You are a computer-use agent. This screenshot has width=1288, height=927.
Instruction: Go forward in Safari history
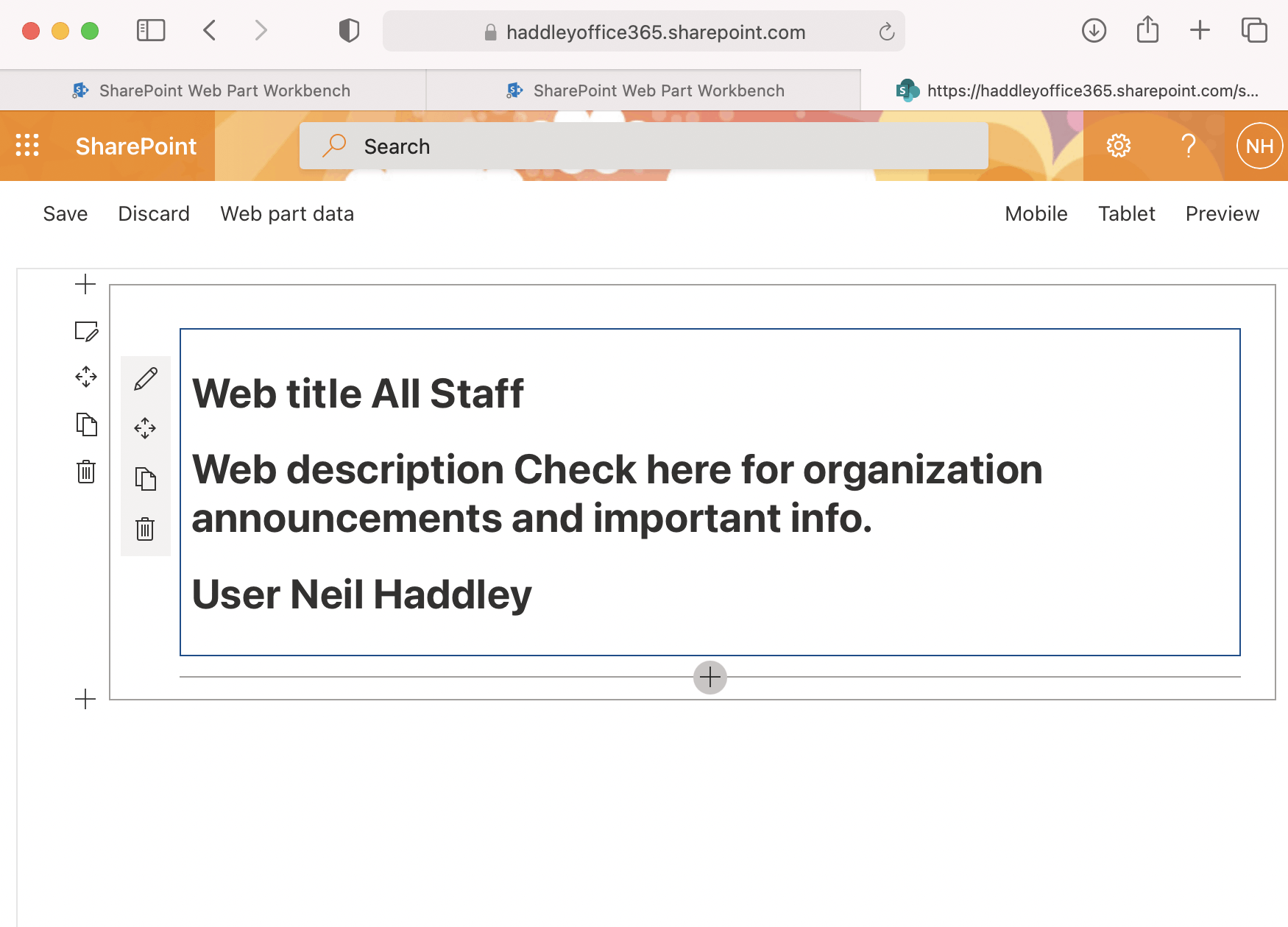tap(261, 30)
